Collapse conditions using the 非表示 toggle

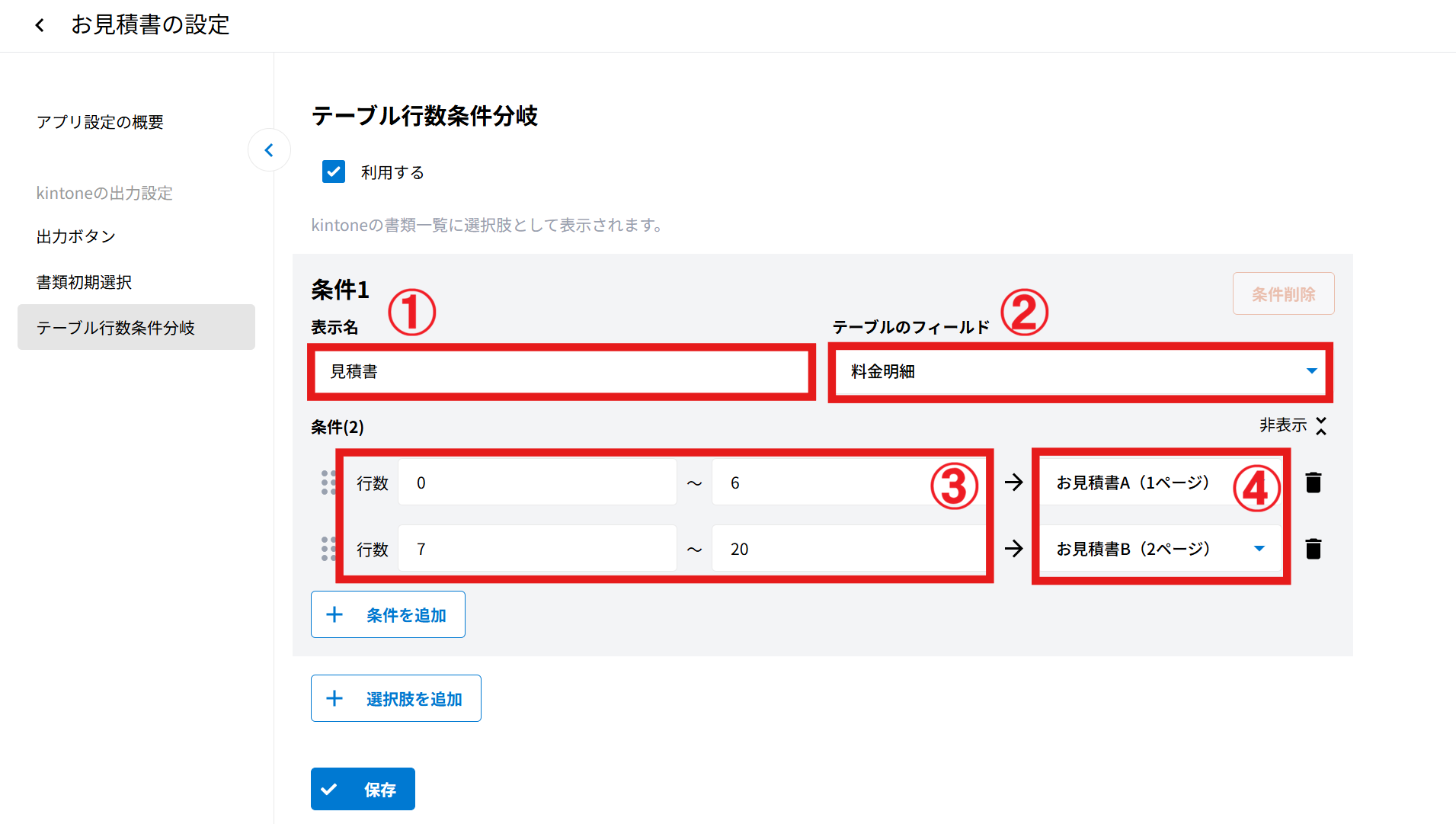pos(1292,425)
